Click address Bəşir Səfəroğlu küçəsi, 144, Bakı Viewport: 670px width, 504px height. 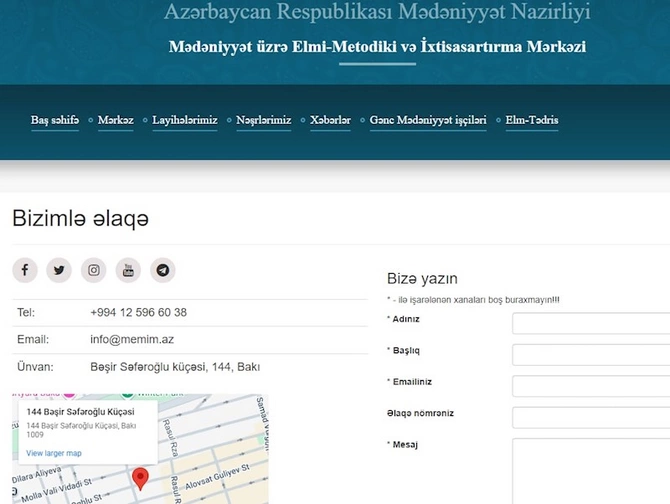(x=175, y=367)
